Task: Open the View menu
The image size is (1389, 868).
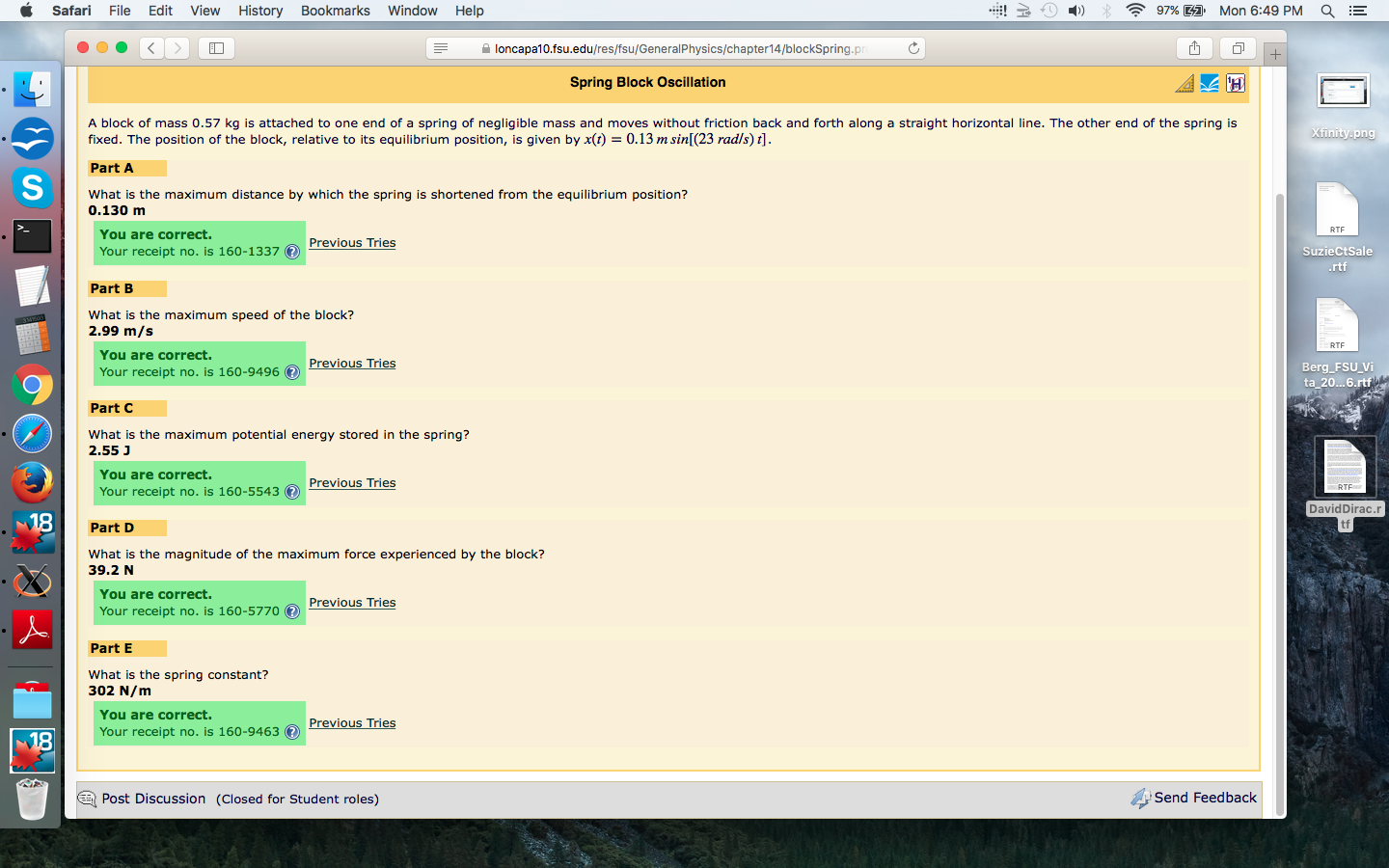Action: coord(205,11)
